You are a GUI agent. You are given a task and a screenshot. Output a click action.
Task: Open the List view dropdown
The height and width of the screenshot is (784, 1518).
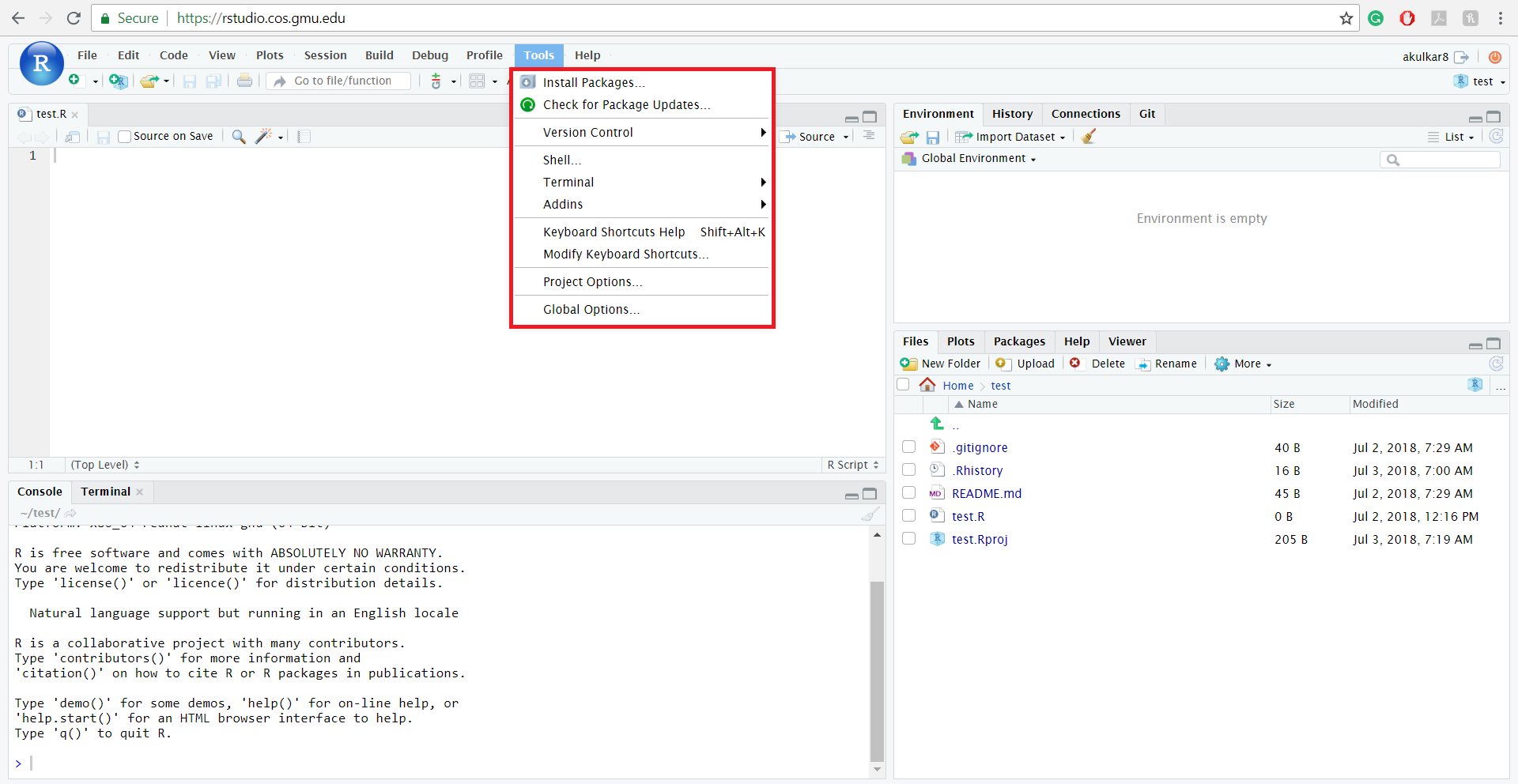[1451, 137]
